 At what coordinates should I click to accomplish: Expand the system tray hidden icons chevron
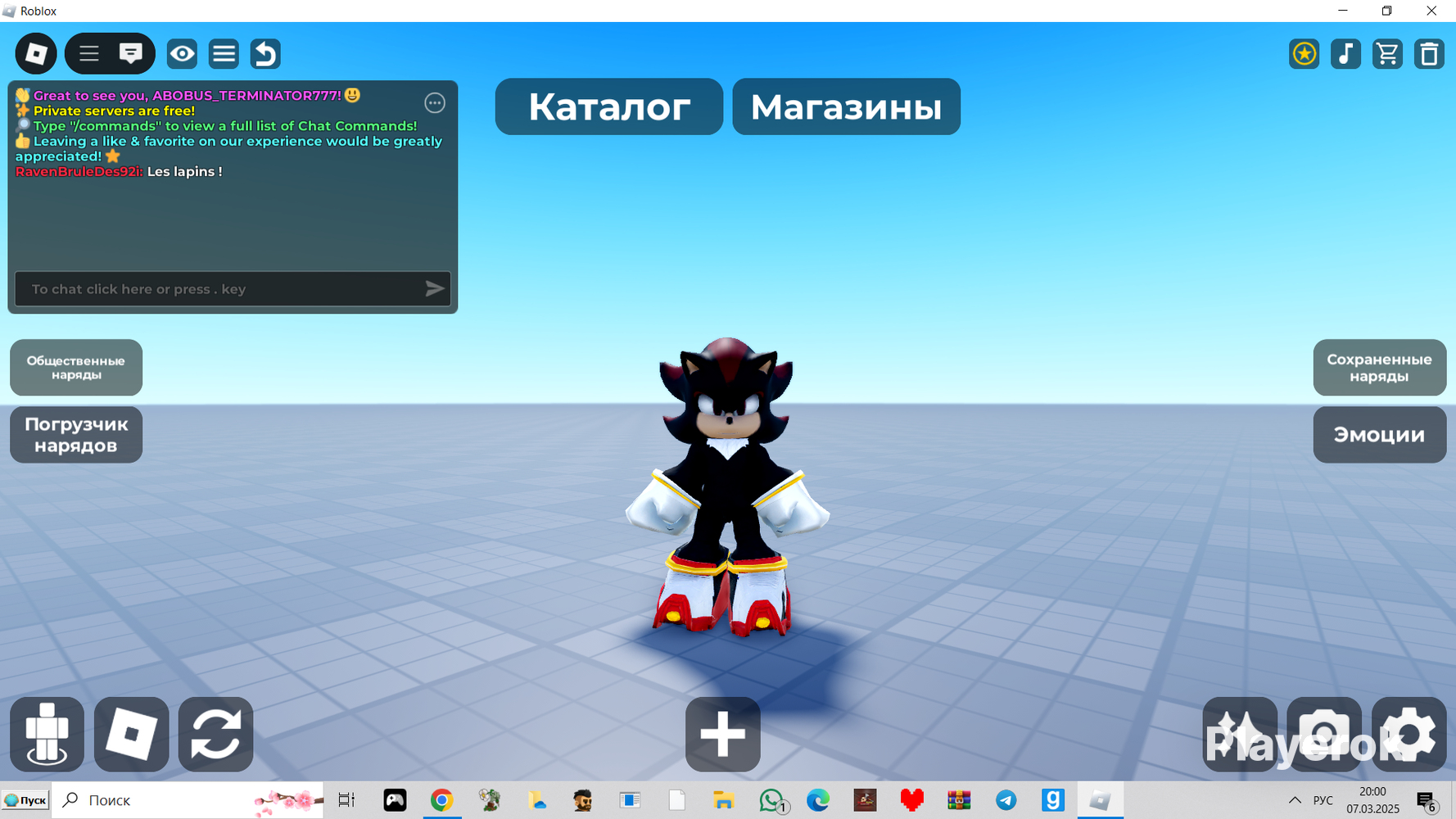1295,800
